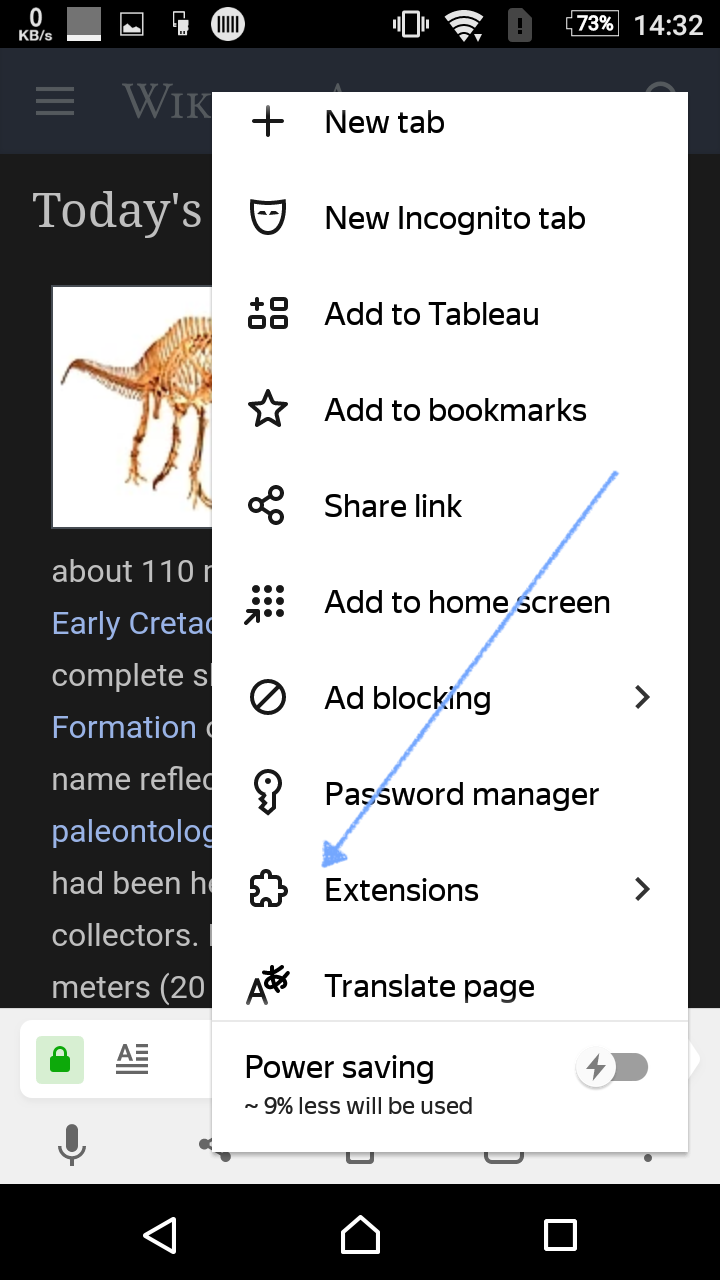The width and height of the screenshot is (720, 1280).
Task: Tap the dinosaur skeleton thumbnail
Action: coord(132,407)
